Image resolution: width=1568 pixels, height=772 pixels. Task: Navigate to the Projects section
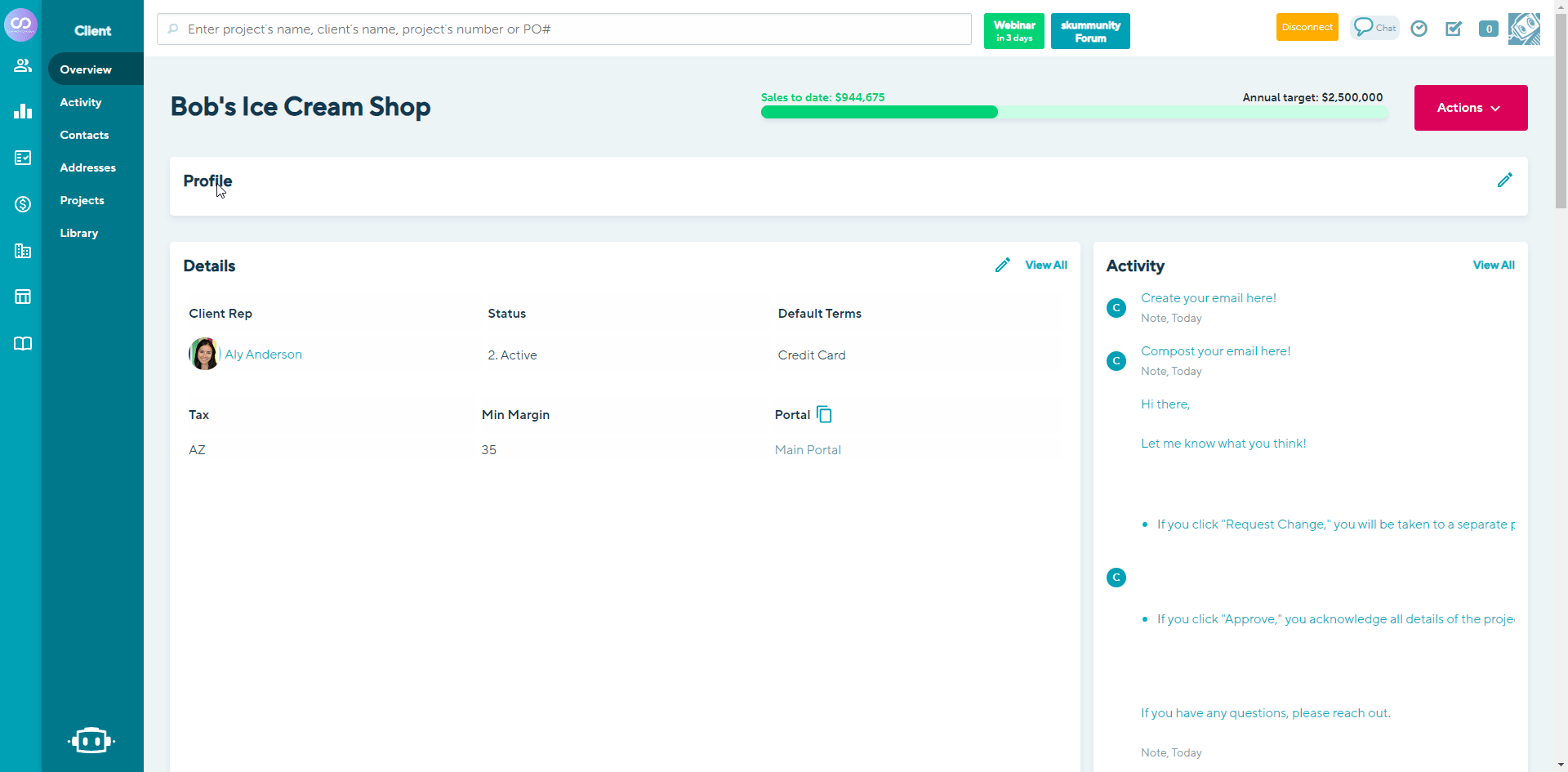(82, 200)
